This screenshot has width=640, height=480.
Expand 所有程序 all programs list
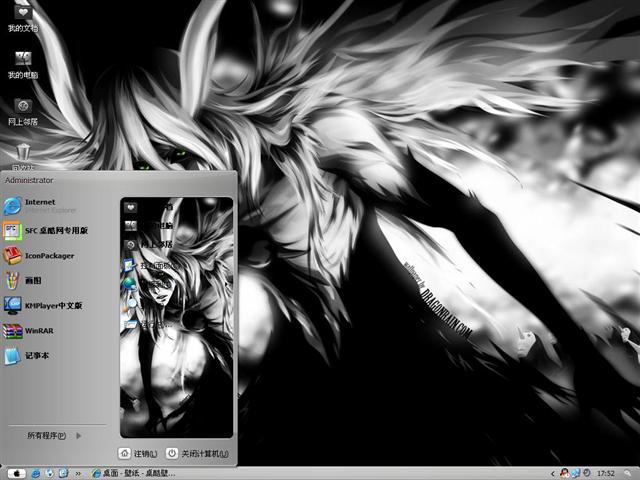54,436
